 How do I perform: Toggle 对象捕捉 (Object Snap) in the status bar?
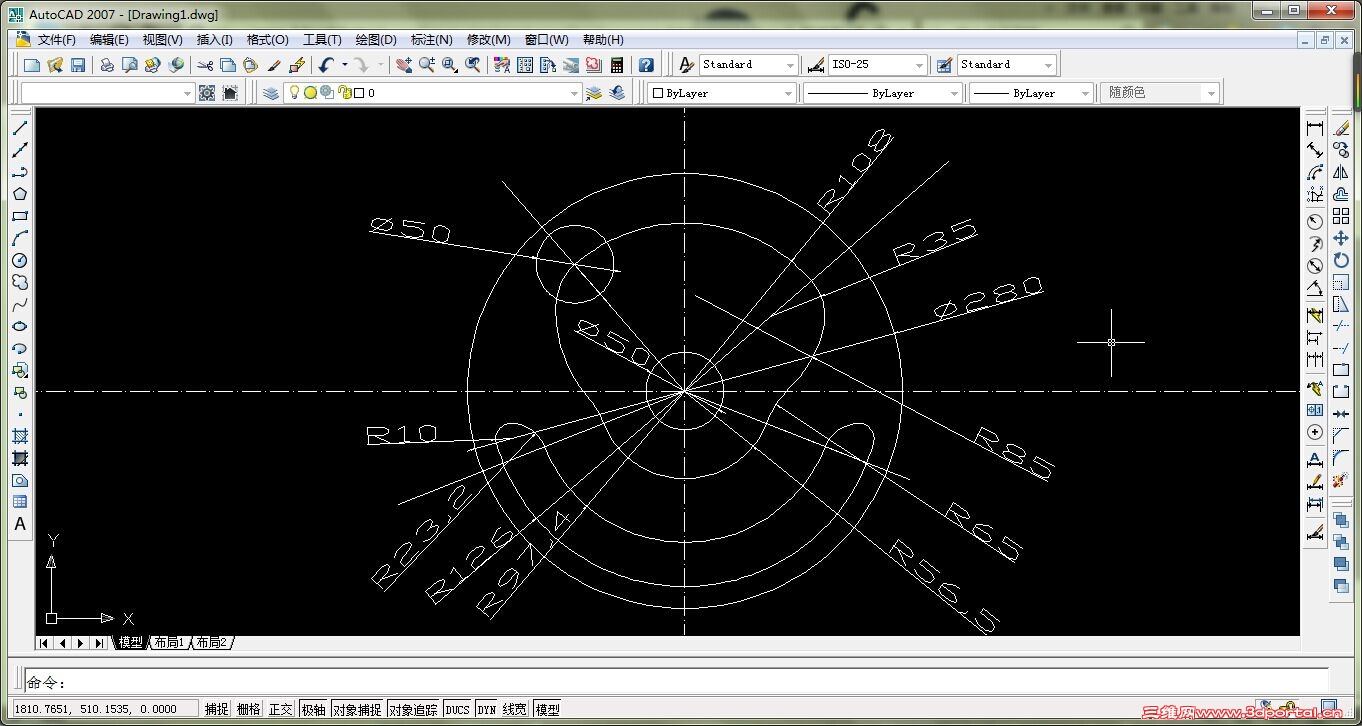tap(357, 709)
